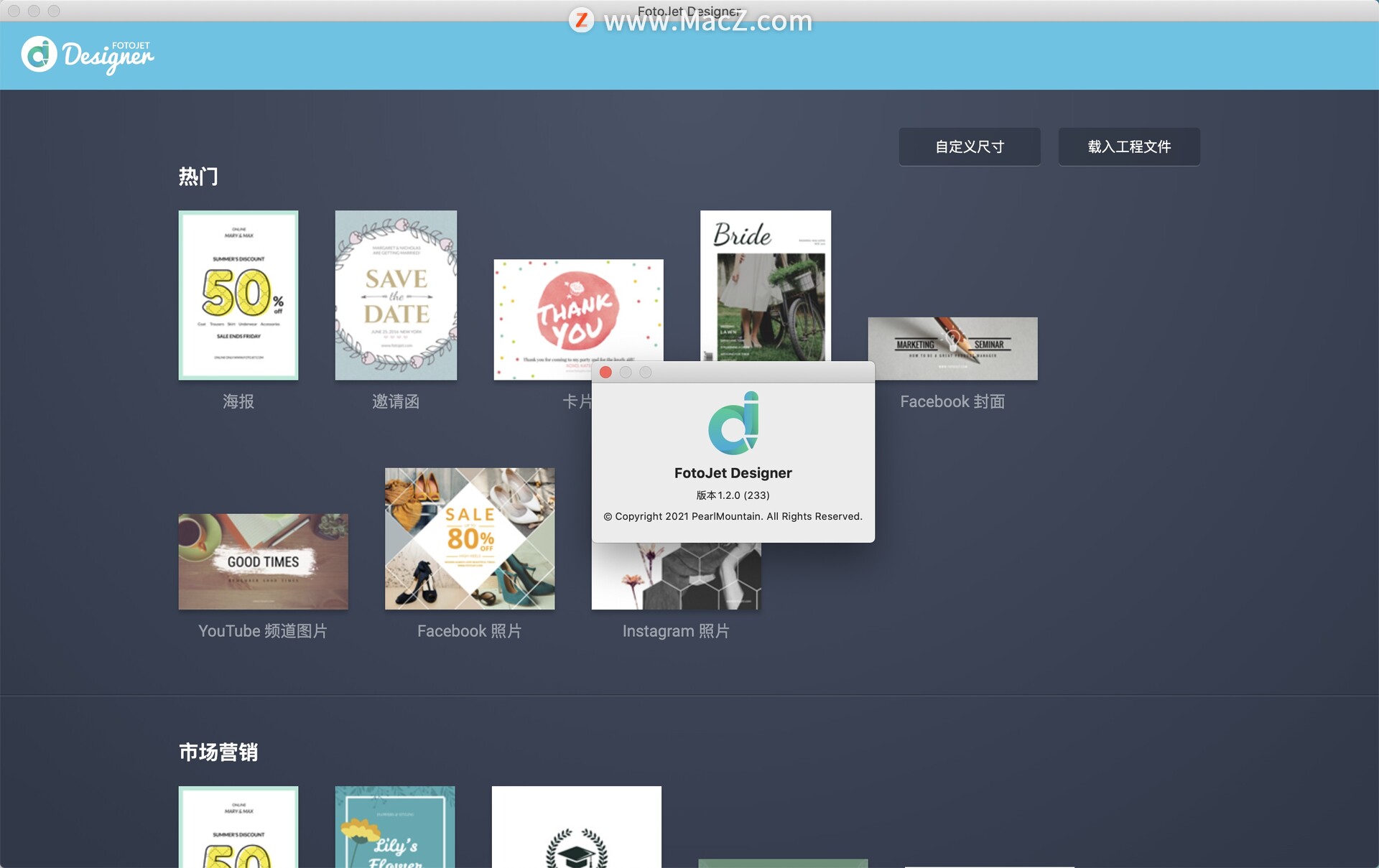Click the Facebook 封面 category label

pyautogui.click(x=952, y=401)
